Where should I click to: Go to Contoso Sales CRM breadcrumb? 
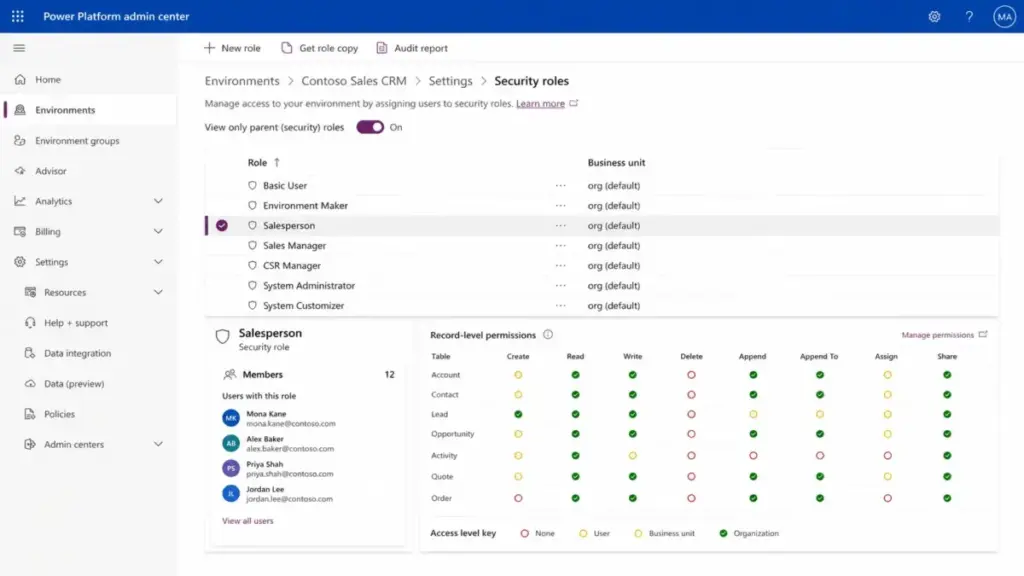[x=354, y=81]
